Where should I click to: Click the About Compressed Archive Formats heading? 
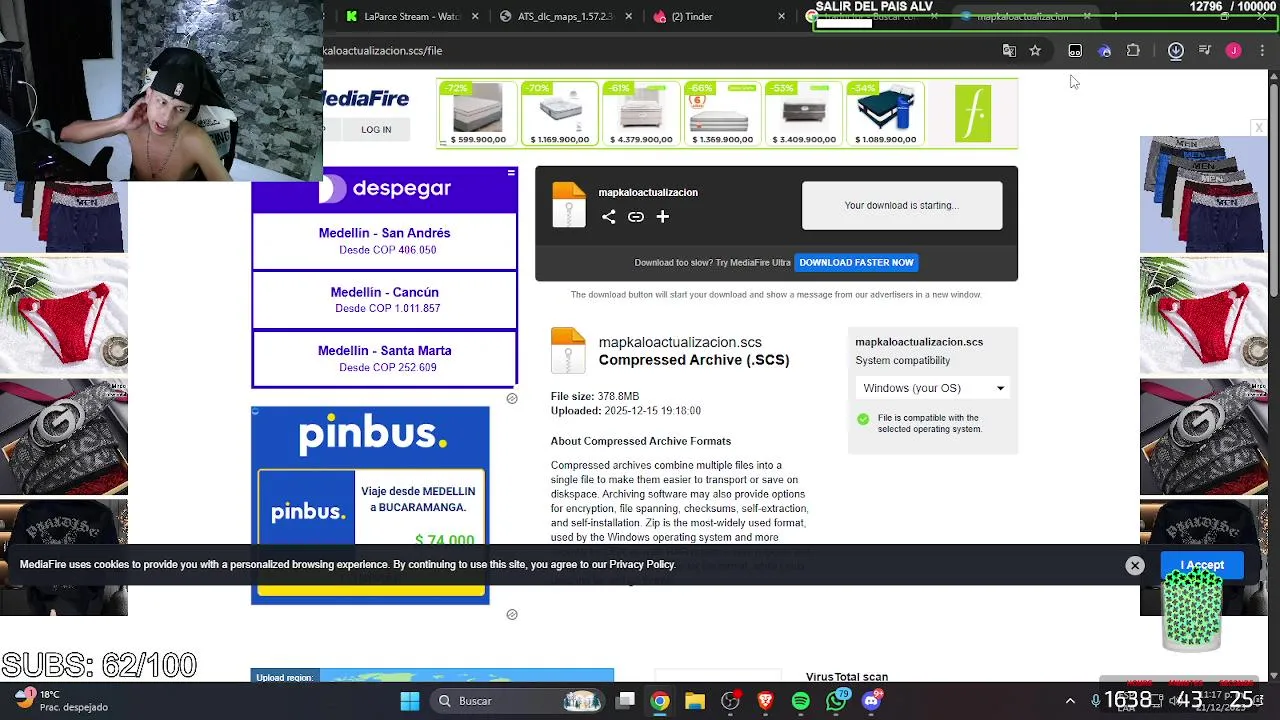(641, 441)
